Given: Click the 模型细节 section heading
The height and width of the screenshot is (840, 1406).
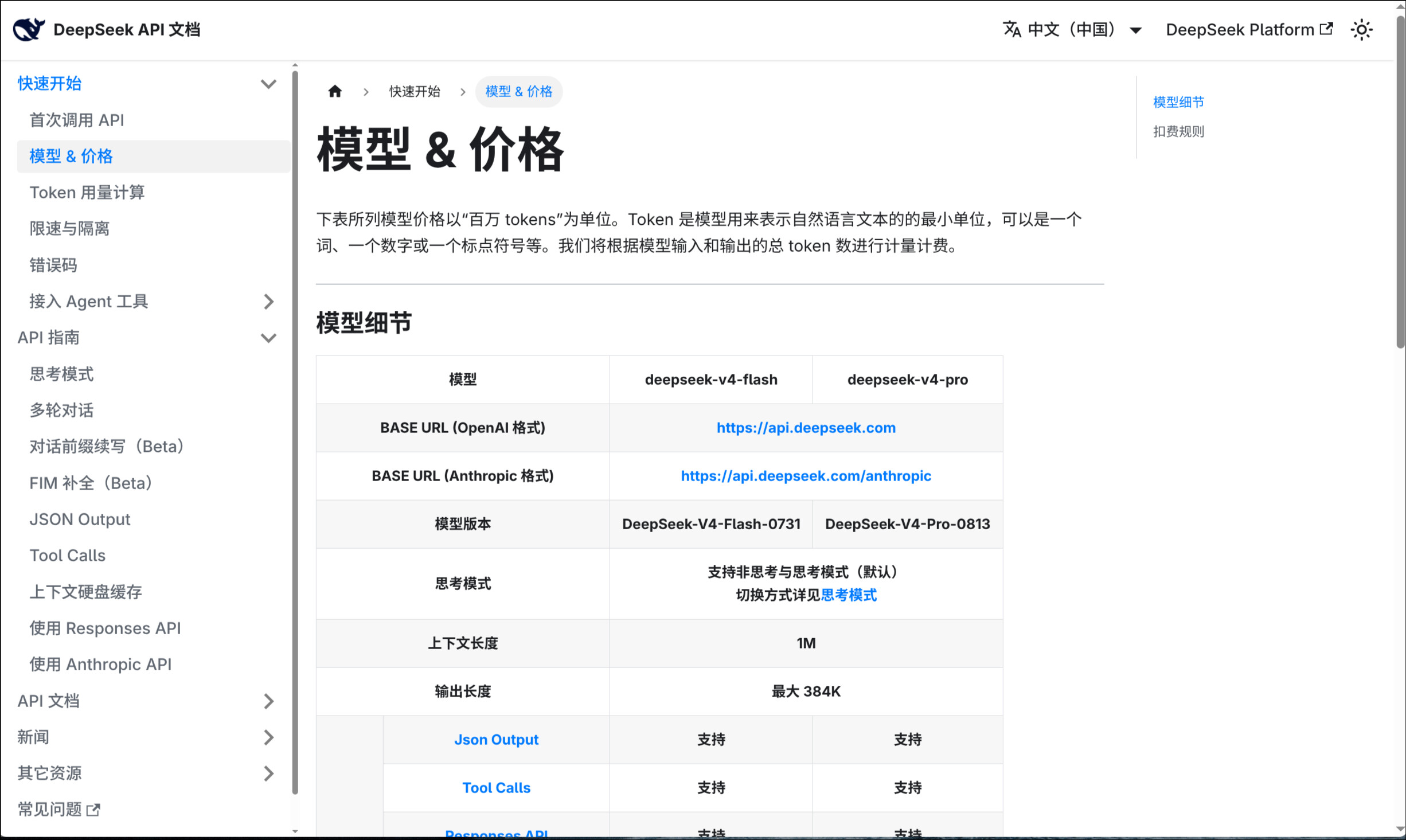Looking at the screenshot, I should [364, 323].
